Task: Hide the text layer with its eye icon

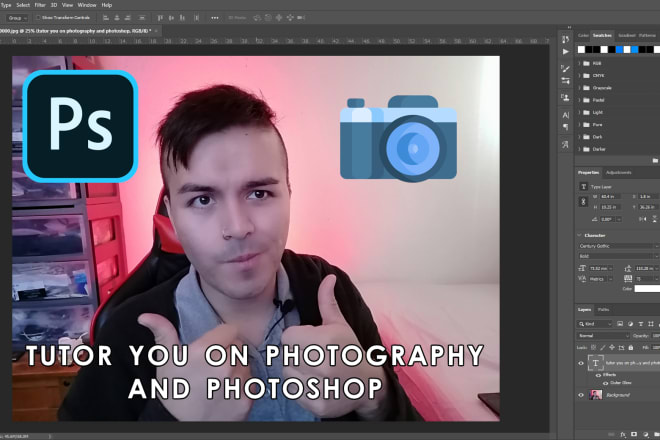Action: (x=581, y=363)
